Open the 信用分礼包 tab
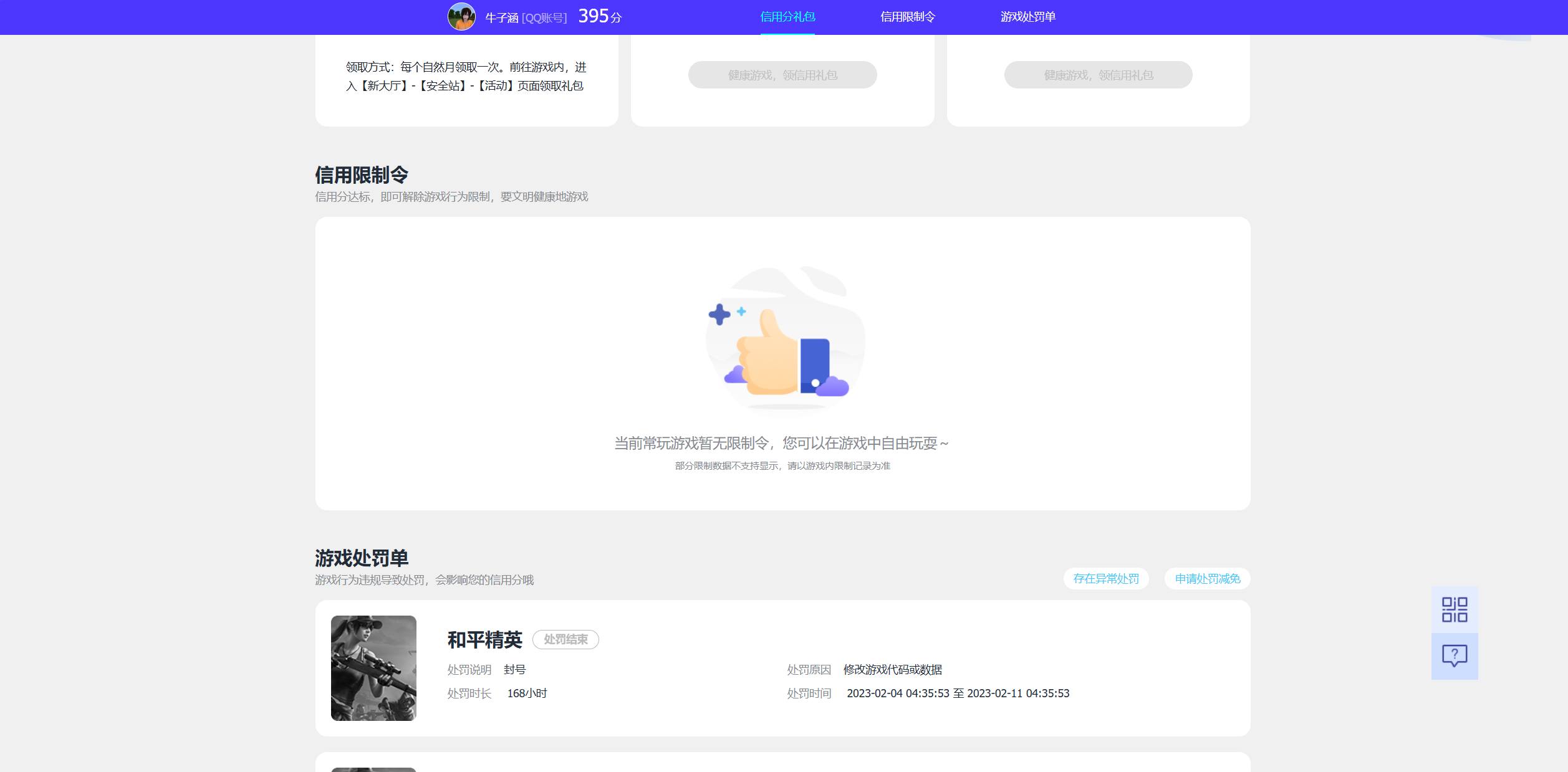The height and width of the screenshot is (772, 1568). click(787, 17)
